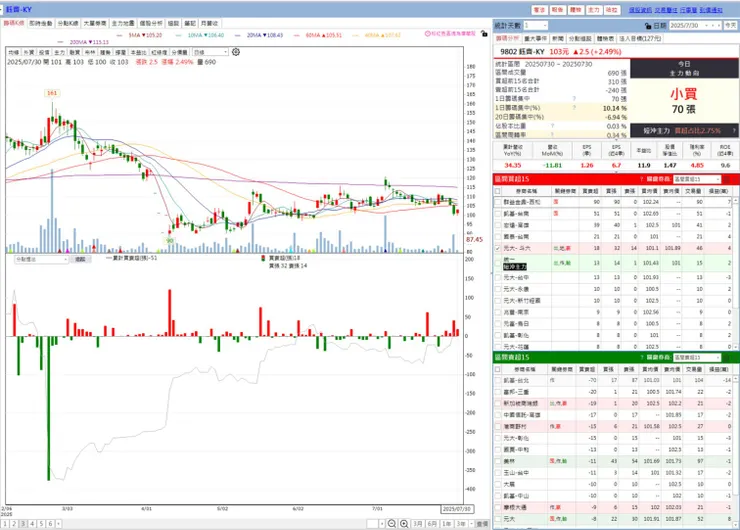Toggle 投信 indicator on chart toolbar
Image resolution: width=740 pixels, height=530 pixels.
[x=44, y=52]
